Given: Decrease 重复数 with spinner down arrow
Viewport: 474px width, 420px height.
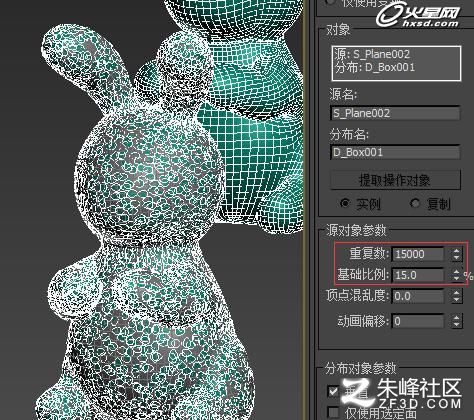Looking at the screenshot, I should (x=456, y=258).
